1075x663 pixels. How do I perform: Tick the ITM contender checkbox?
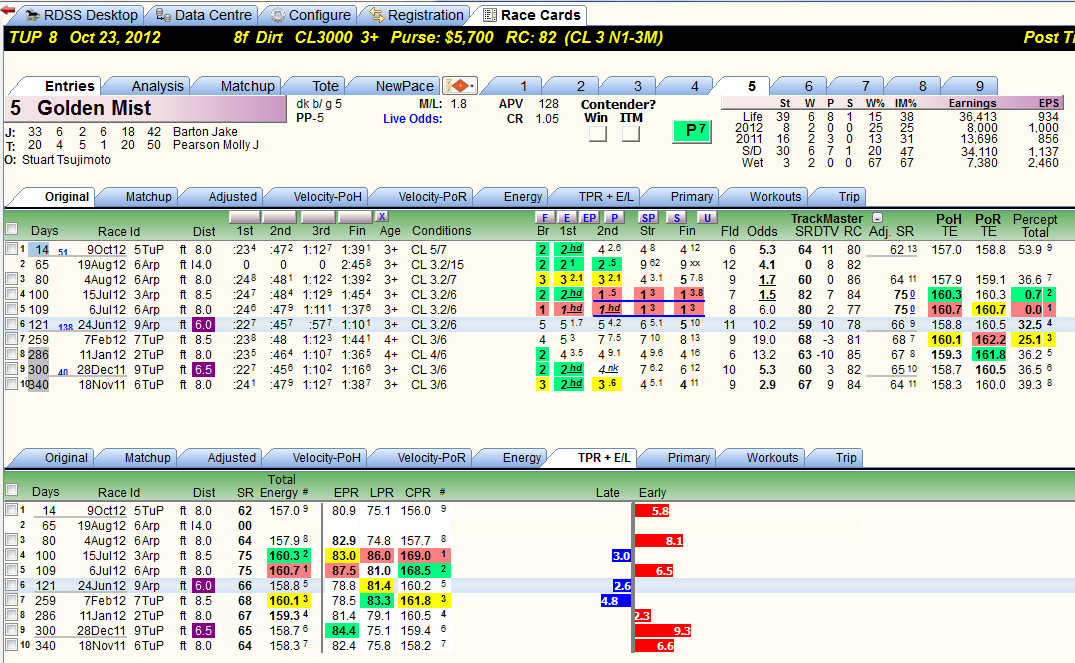[631, 133]
